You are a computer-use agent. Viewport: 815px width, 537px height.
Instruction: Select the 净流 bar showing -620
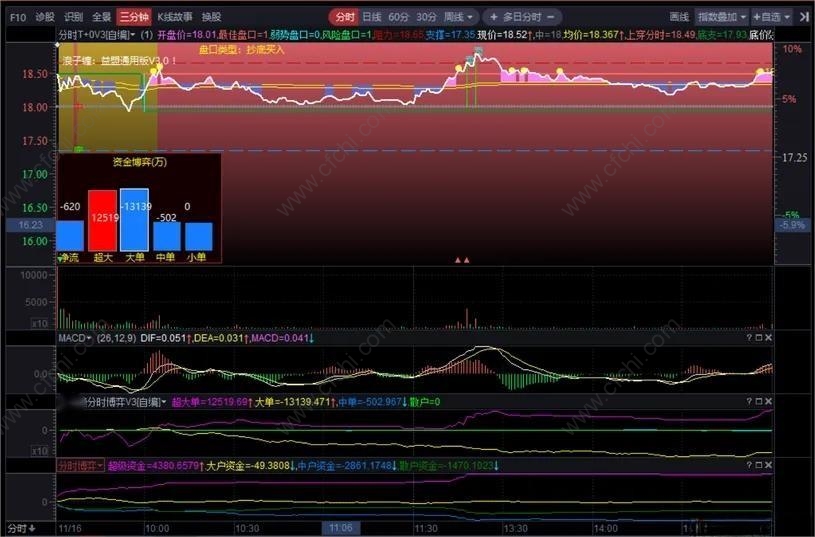tap(70, 236)
